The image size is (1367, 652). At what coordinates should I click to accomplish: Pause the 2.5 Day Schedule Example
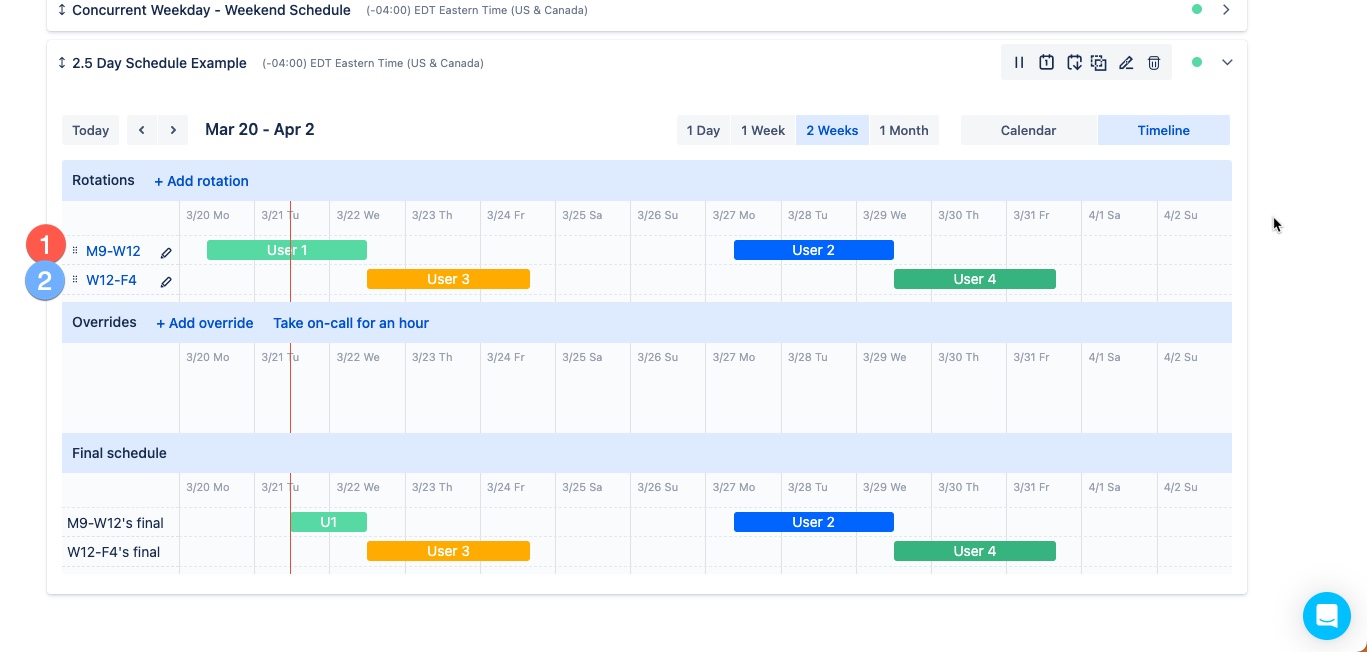pyautogui.click(x=1019, y=62)
